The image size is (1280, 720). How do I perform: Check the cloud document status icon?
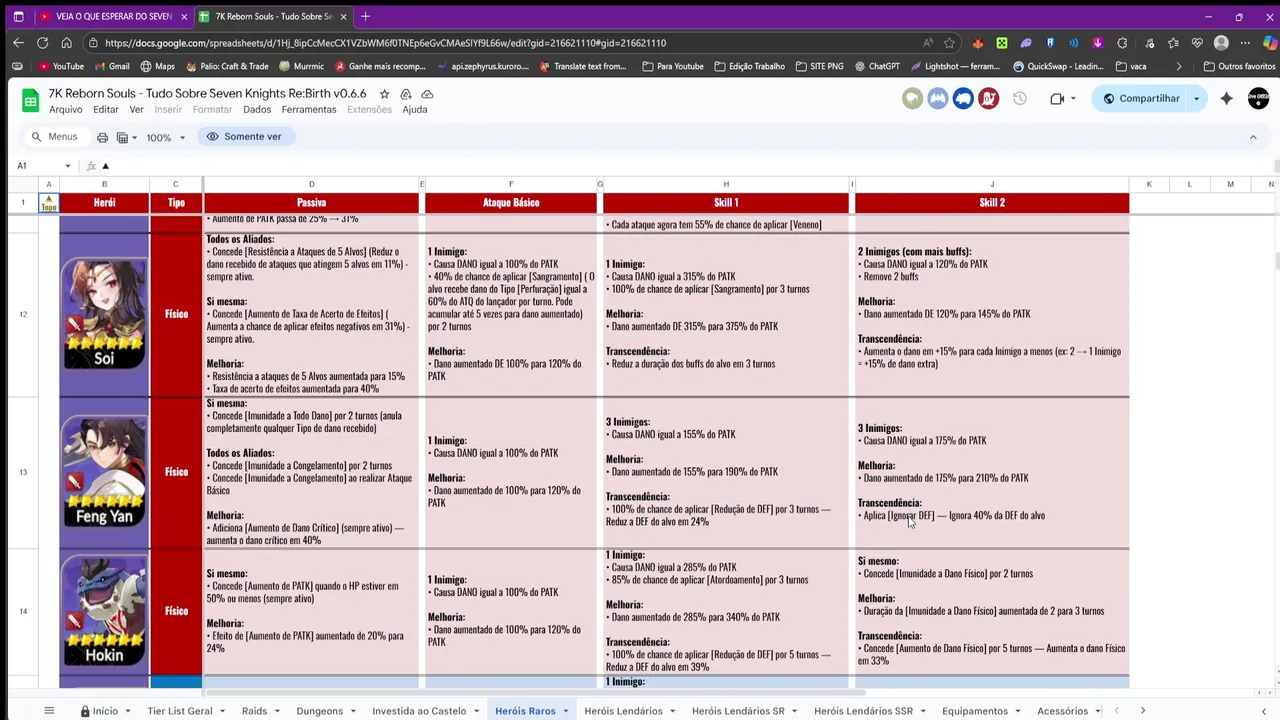(x=427, y=94)
